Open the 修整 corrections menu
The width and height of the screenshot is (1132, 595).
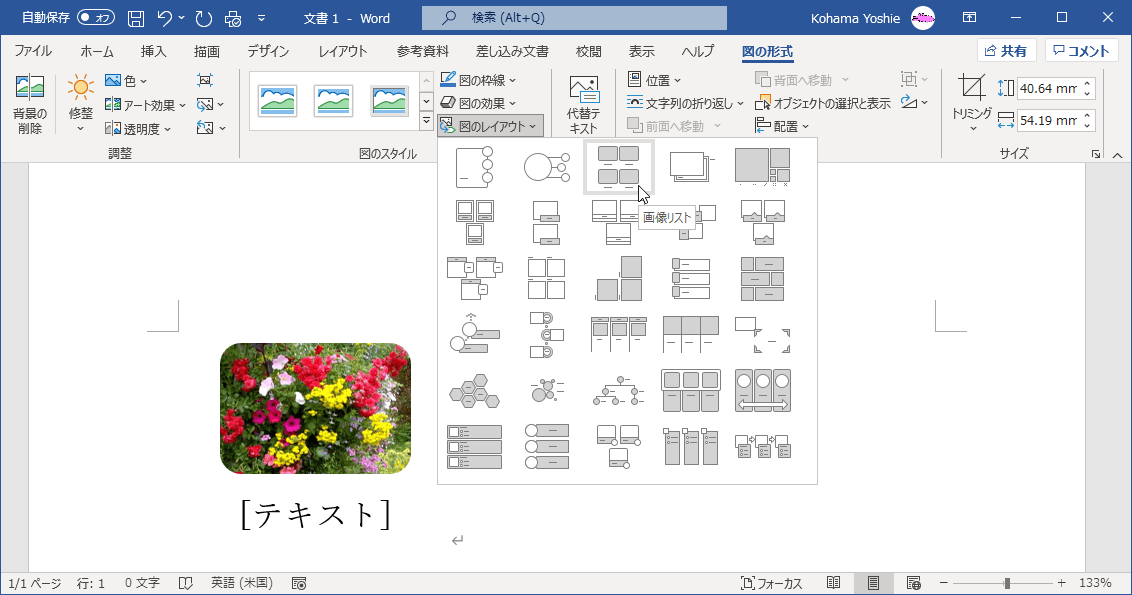click(80, 105)
